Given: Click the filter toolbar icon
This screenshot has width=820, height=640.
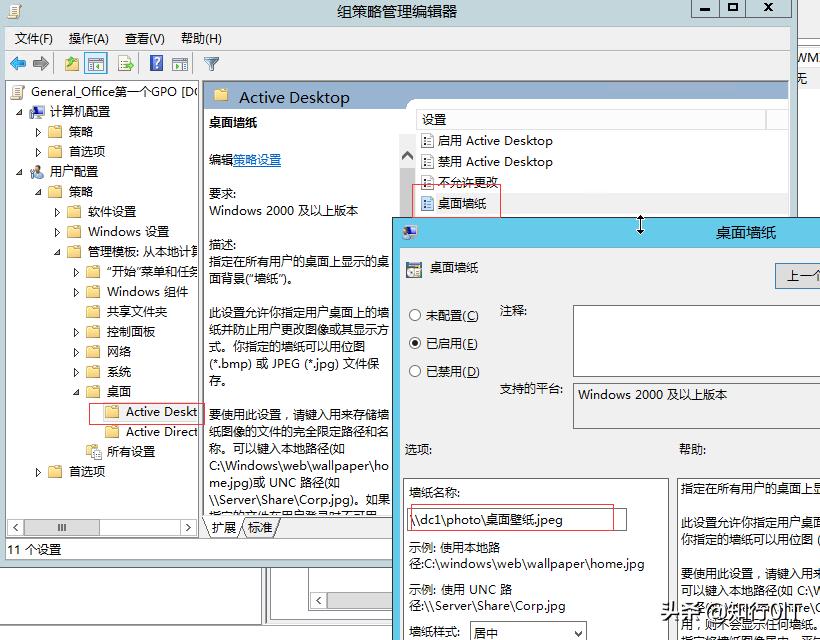Looking at the screenshot, I should tap(212, 62).
